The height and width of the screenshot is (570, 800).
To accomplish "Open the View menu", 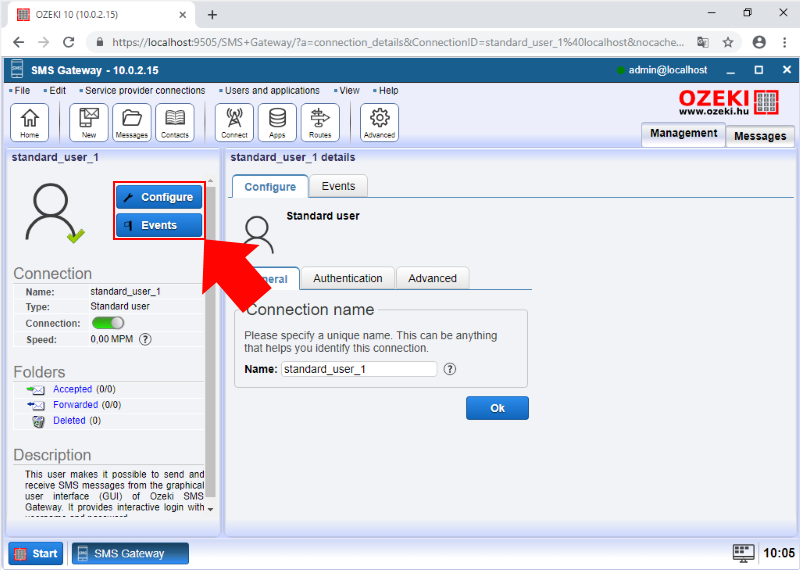I will click(347, 90).
